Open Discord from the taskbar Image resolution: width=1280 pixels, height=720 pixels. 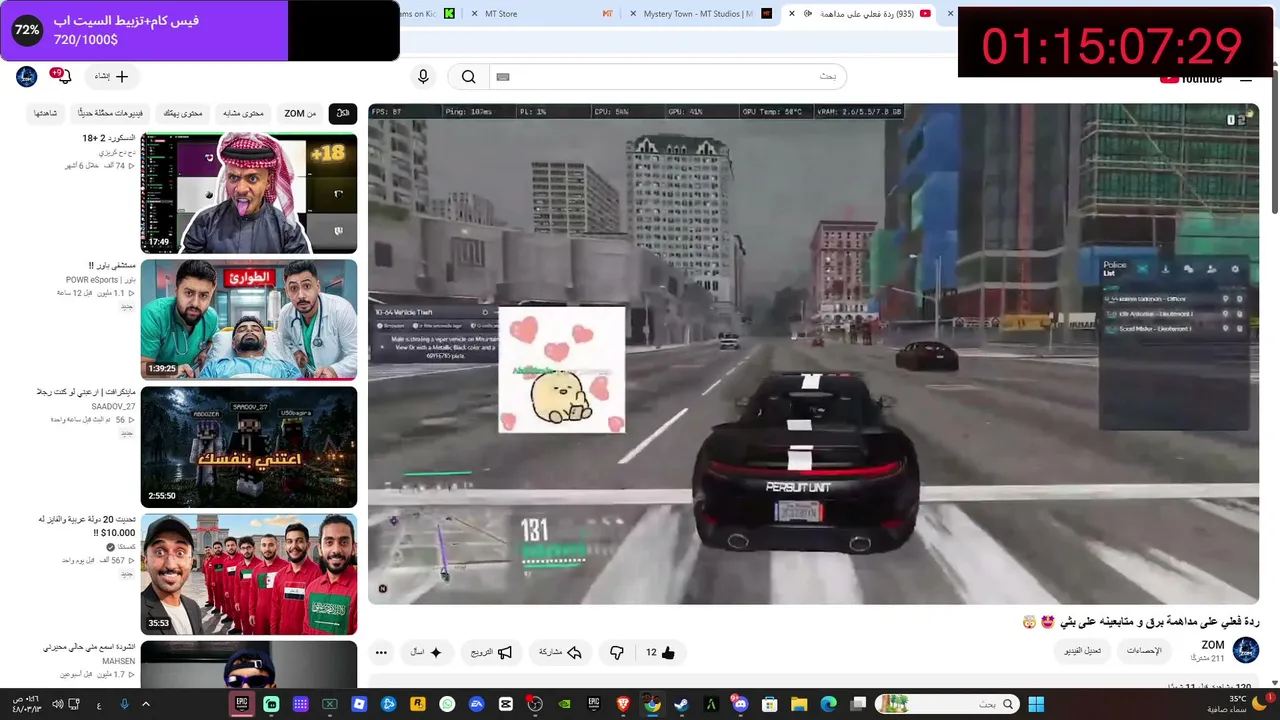tap(740, 704)
